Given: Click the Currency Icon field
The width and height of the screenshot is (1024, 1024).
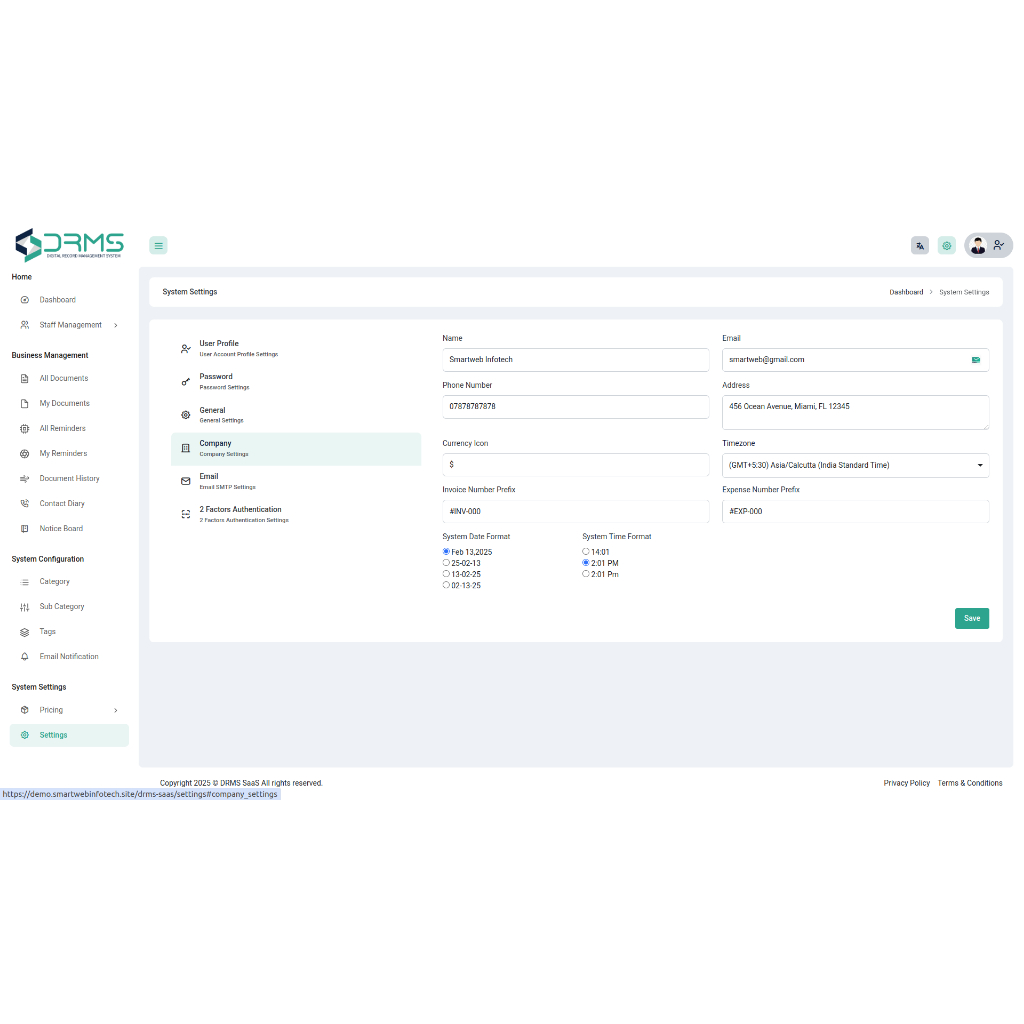Looking at the screenshot, I should click(x=575, y=465).
